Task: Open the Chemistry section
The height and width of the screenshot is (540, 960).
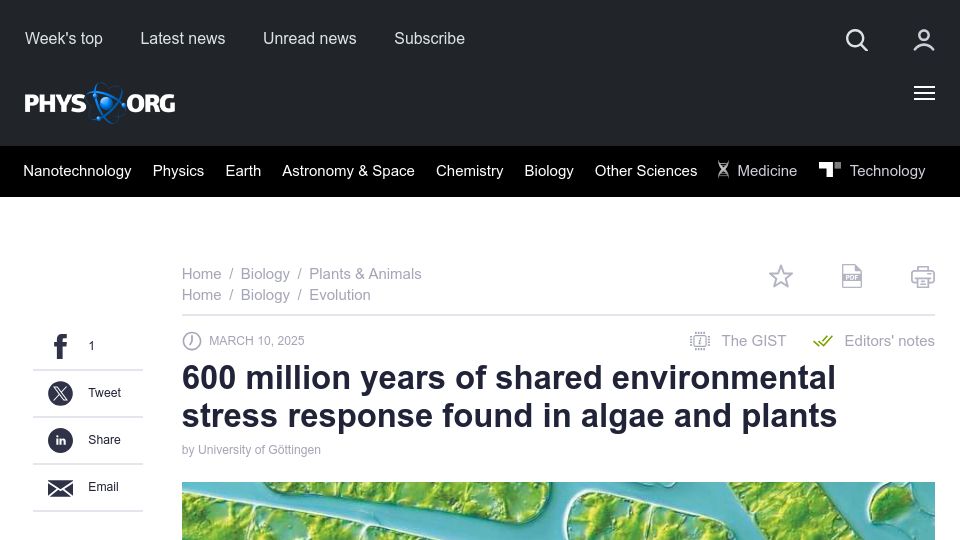Action: click(x=470, y=171)
